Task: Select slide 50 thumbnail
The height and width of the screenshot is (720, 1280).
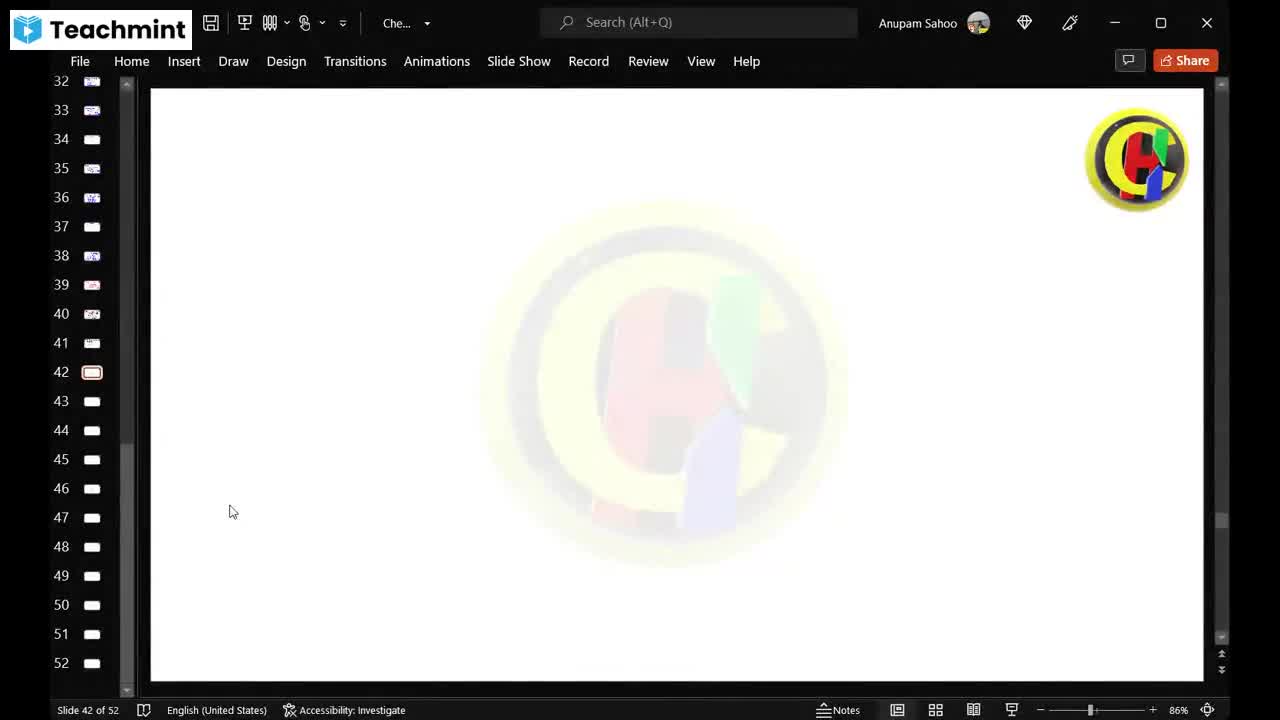Action: pyautogui.click(x=92, y=605)
